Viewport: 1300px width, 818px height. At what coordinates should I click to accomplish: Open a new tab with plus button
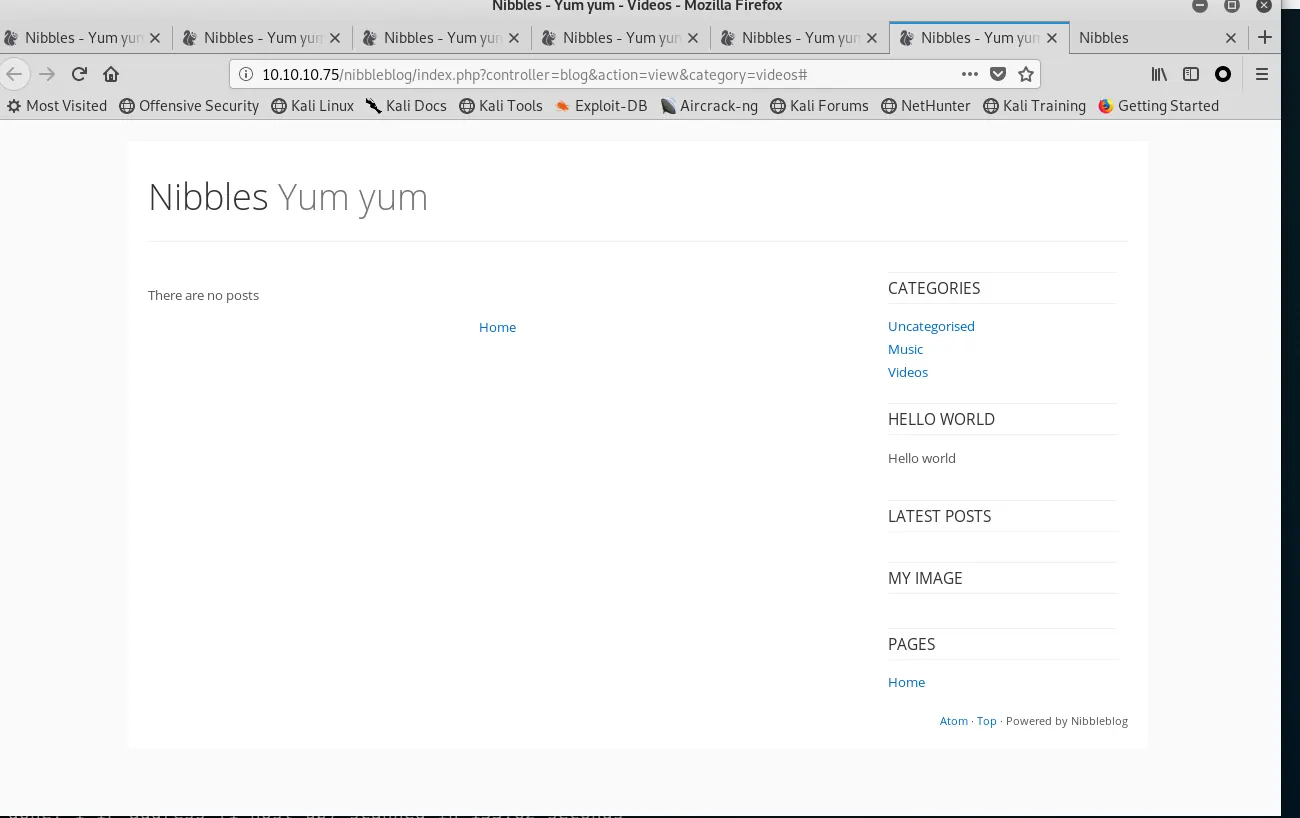(1265, 38)
